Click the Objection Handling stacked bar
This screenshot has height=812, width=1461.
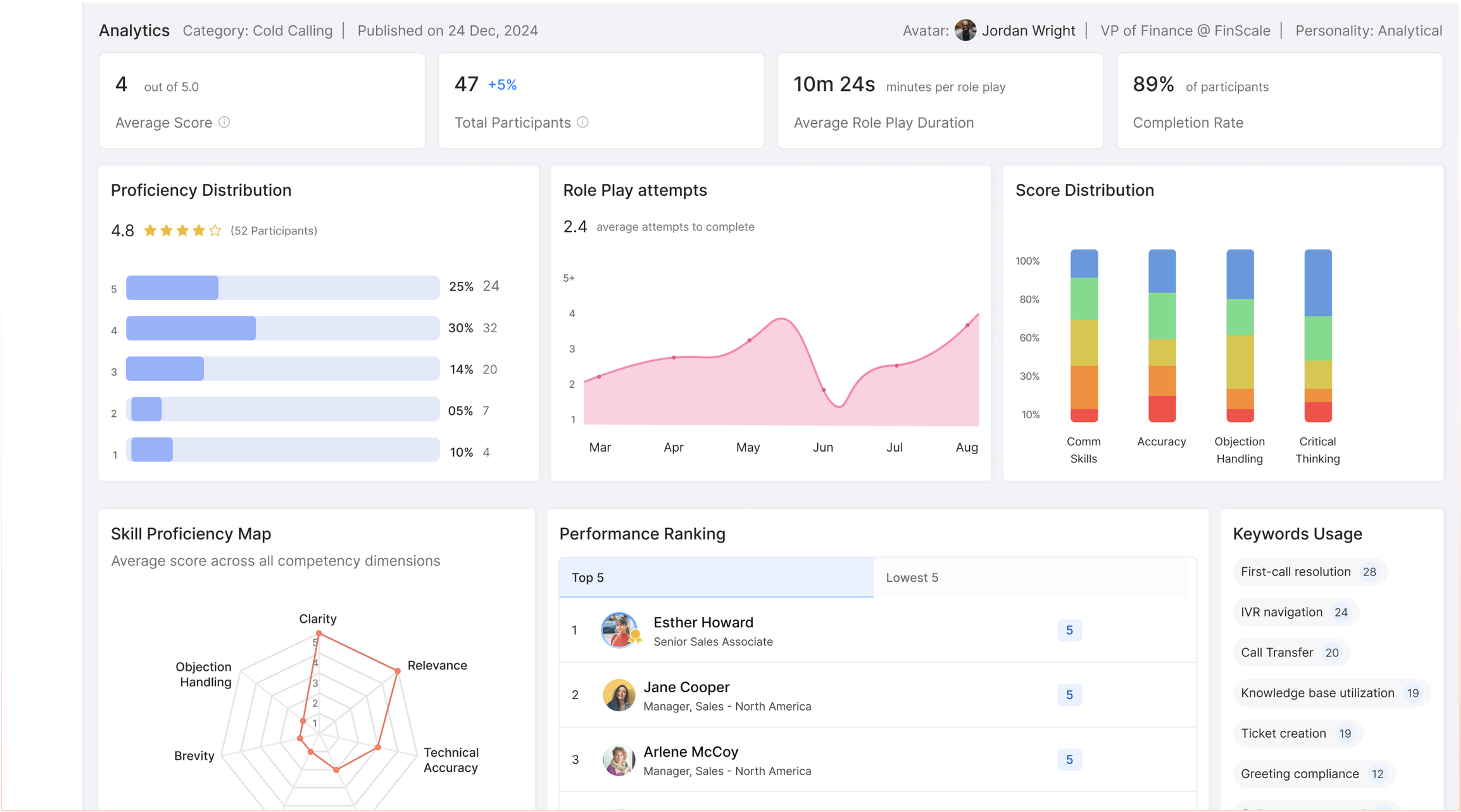tap(1240, 336)
